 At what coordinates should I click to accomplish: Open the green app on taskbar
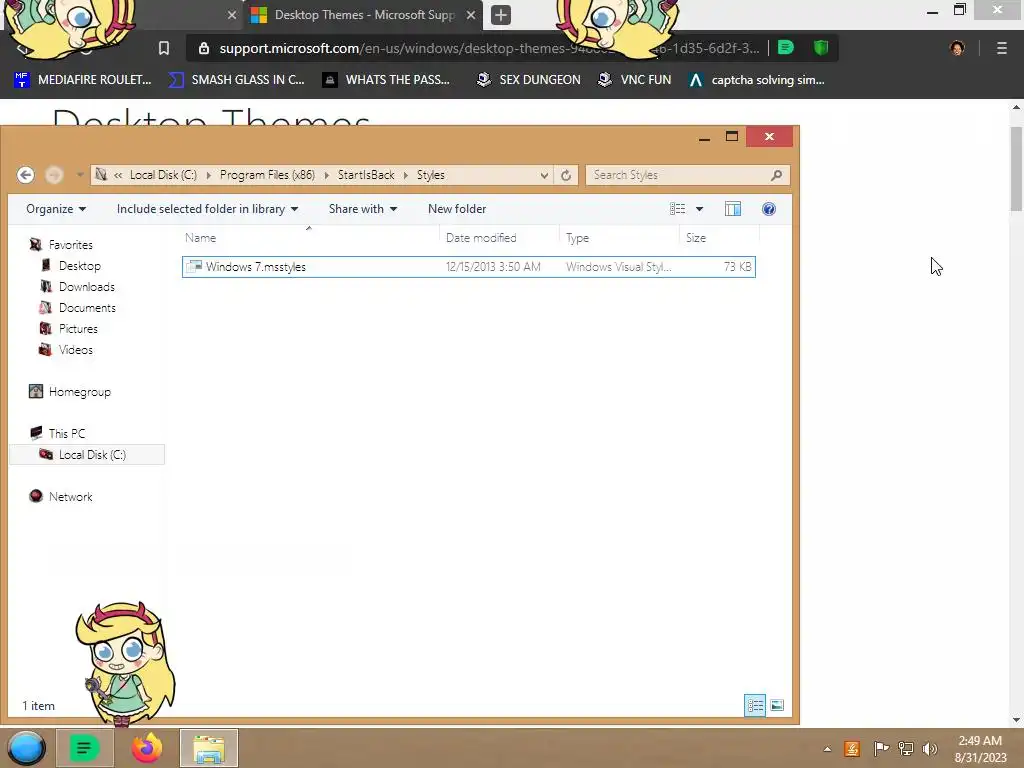tap(85, 748)
